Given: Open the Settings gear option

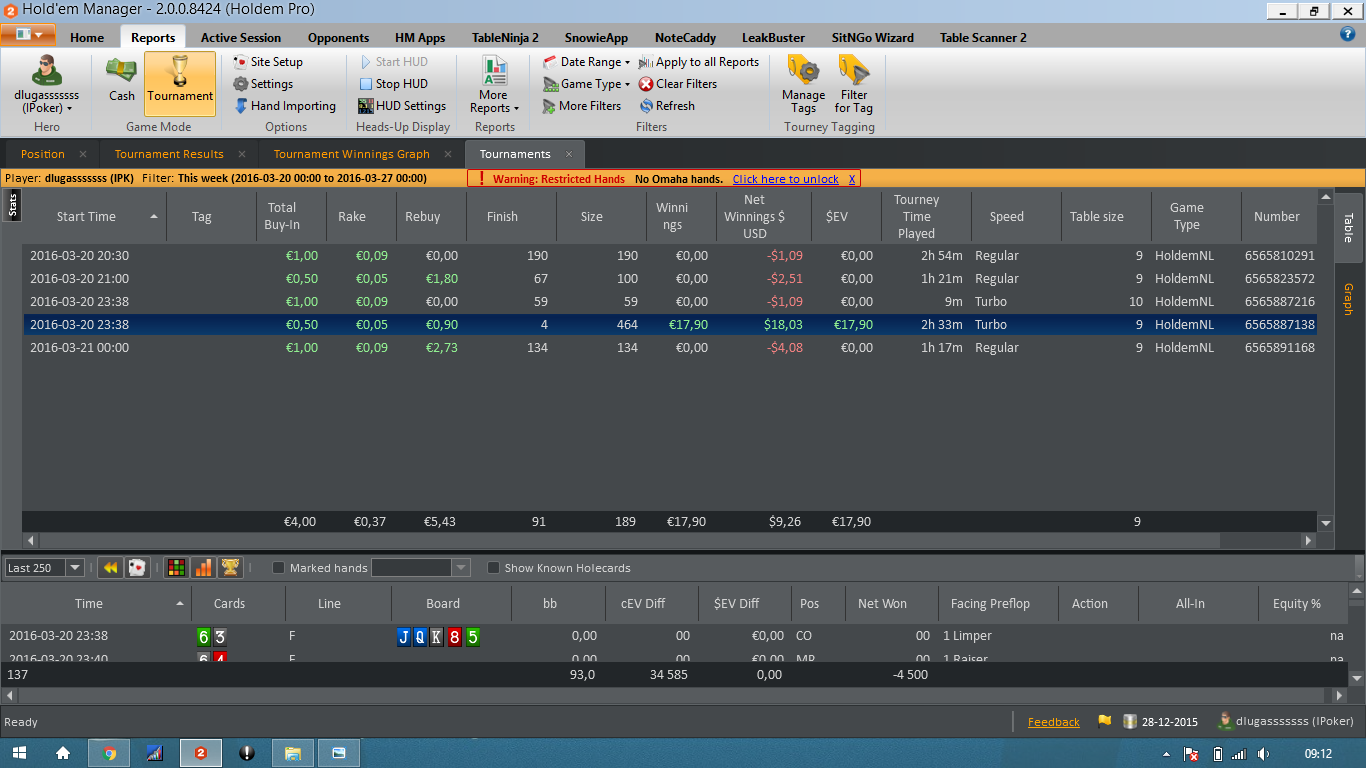Looking at the screenshot, I should [x=263, y=84].
